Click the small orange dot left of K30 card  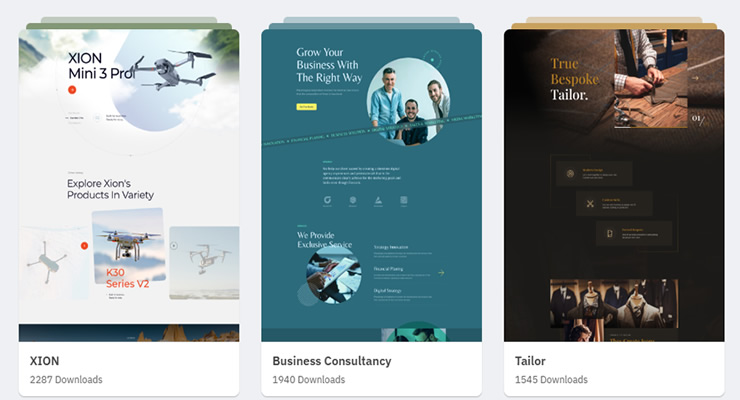point(84,246)
